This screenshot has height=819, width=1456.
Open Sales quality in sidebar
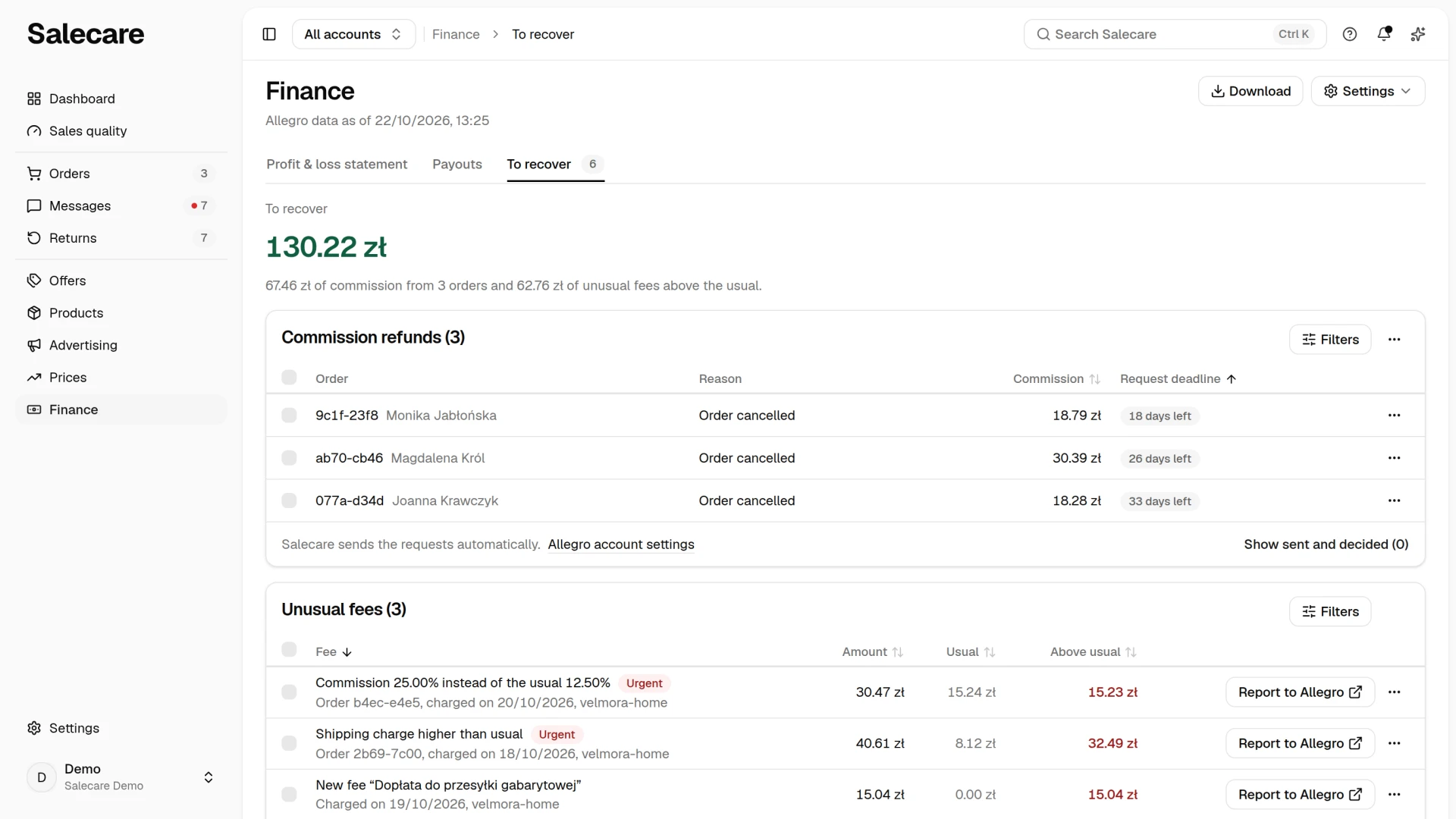121,131
